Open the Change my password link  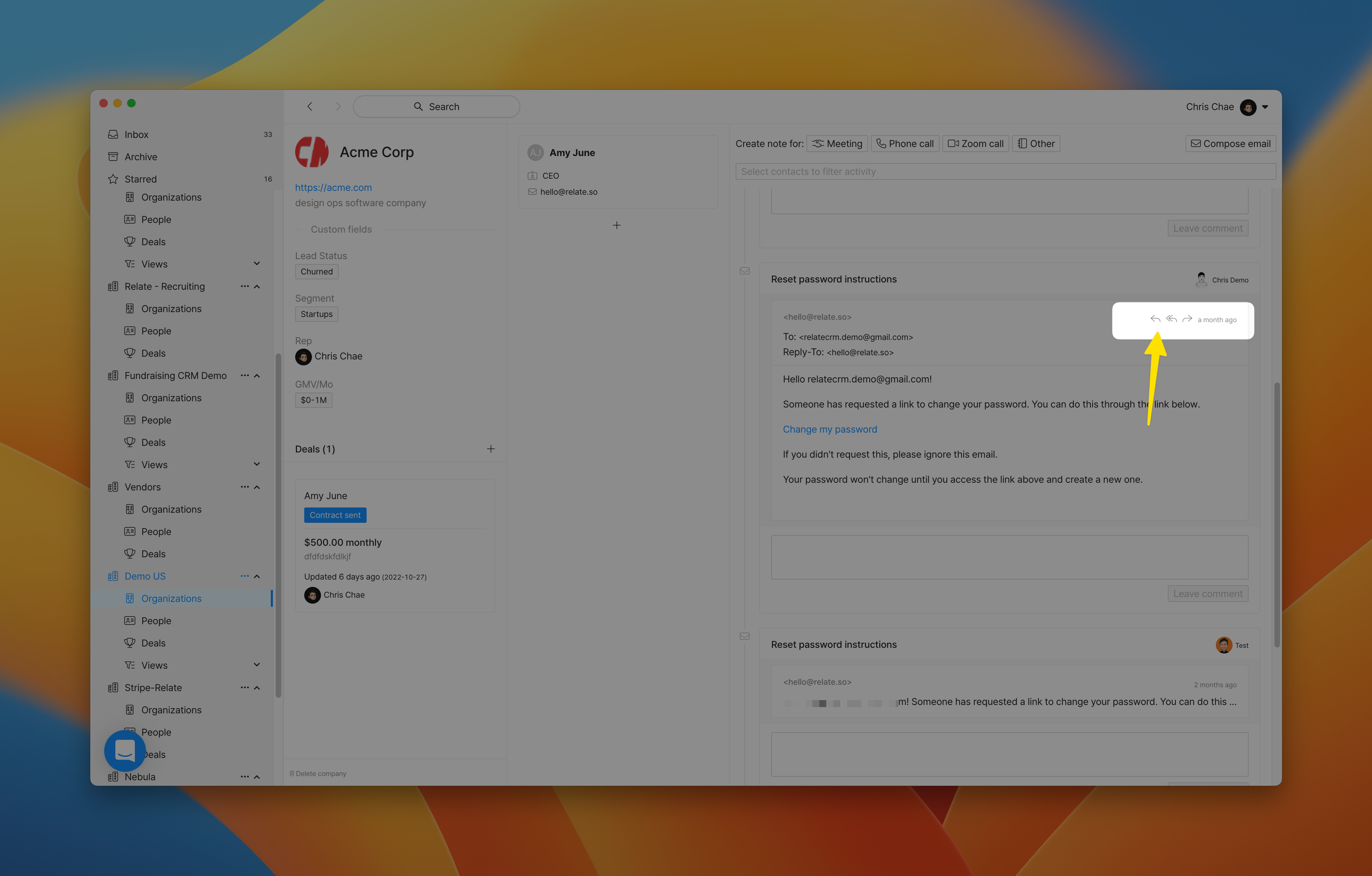point(830,429)
